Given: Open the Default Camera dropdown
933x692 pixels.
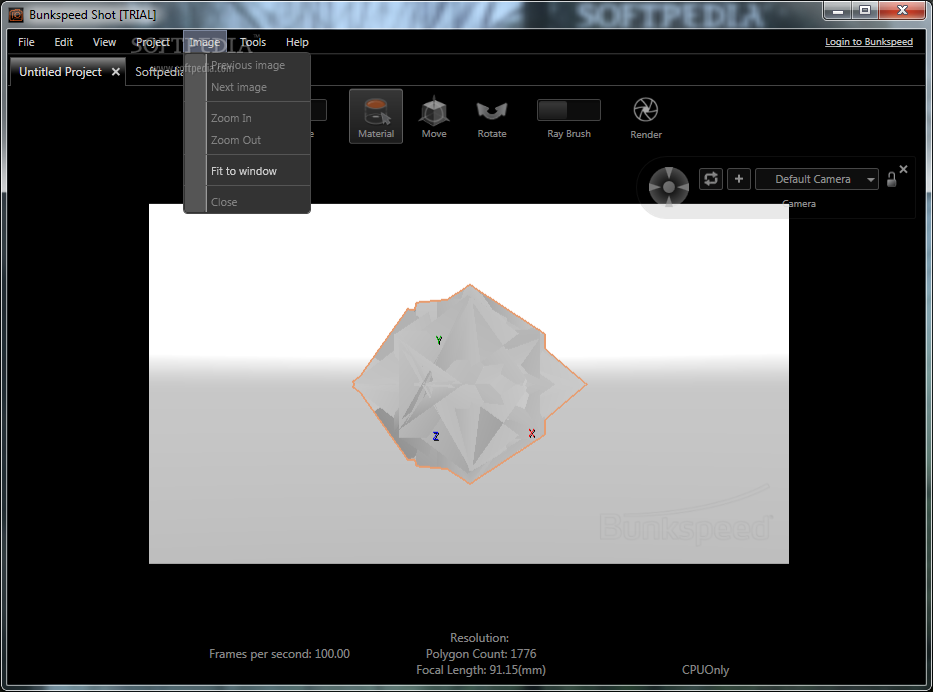Looking at the screenshot, I should pos(816,179).
